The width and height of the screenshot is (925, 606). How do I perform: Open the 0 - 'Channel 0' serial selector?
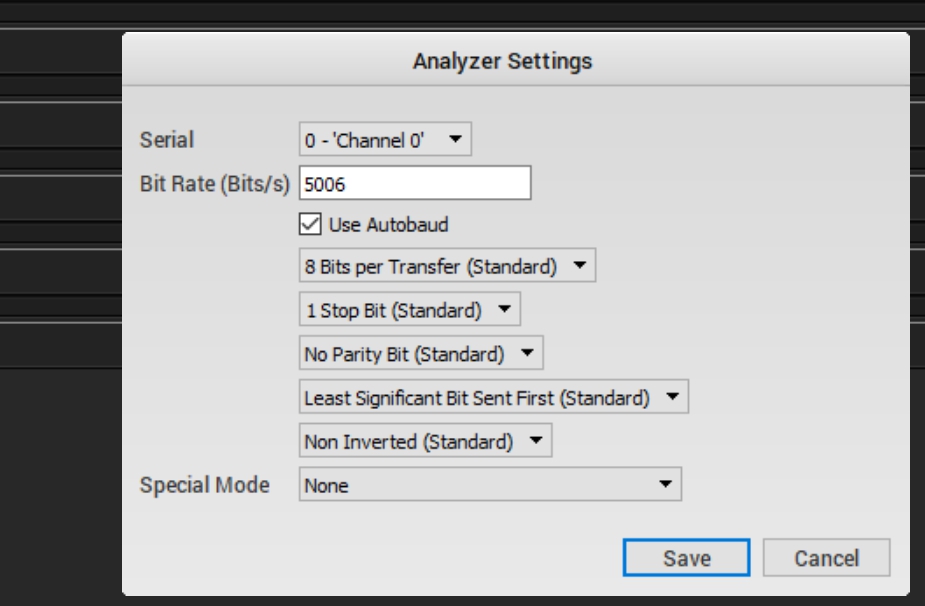click(x=385, y=139)
